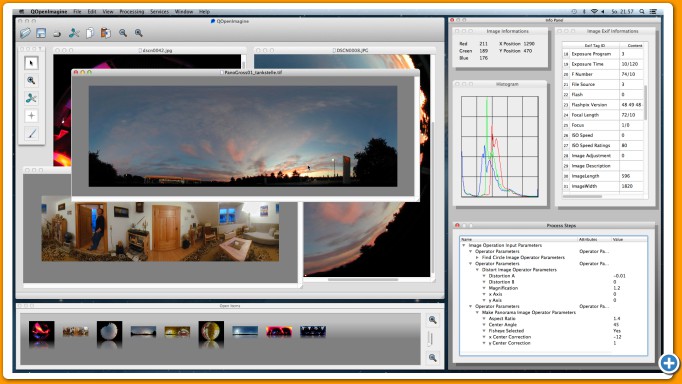Viewport: 682px width, 384px height.
Task: Click the right magnifier icon in main toolbar
Action: tap(139, 33)
